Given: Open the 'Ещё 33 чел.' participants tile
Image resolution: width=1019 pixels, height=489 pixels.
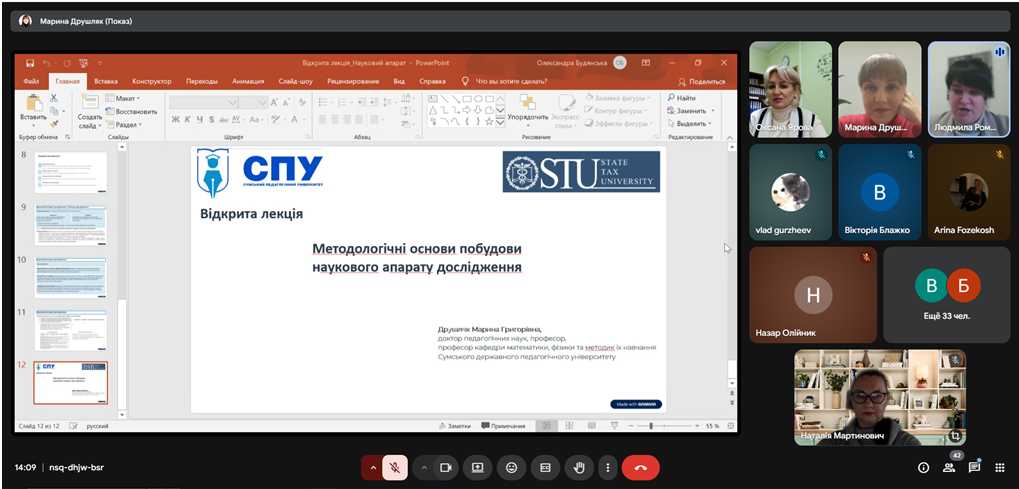Looking at the screenshot, I should (x=947, y=295).
